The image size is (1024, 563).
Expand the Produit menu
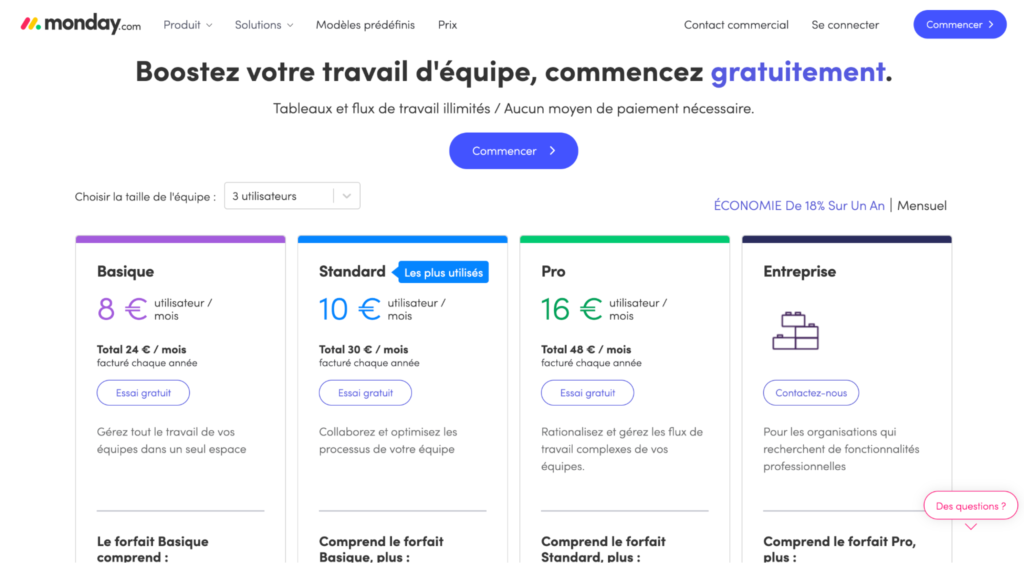[187, 25]
